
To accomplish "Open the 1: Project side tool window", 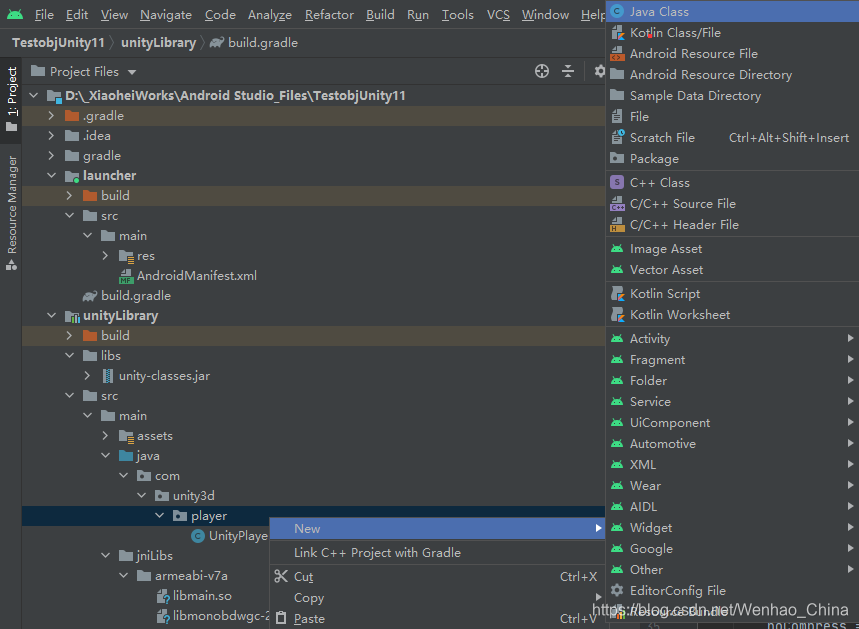I will pos(12,99).
